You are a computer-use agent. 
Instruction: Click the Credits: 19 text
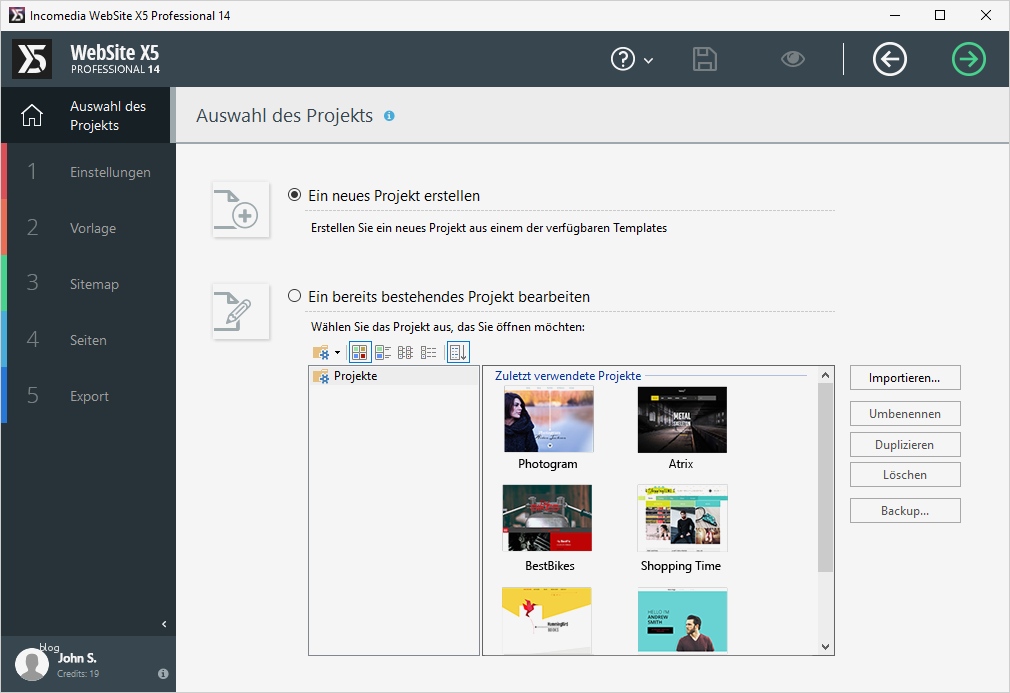(78, 674)
